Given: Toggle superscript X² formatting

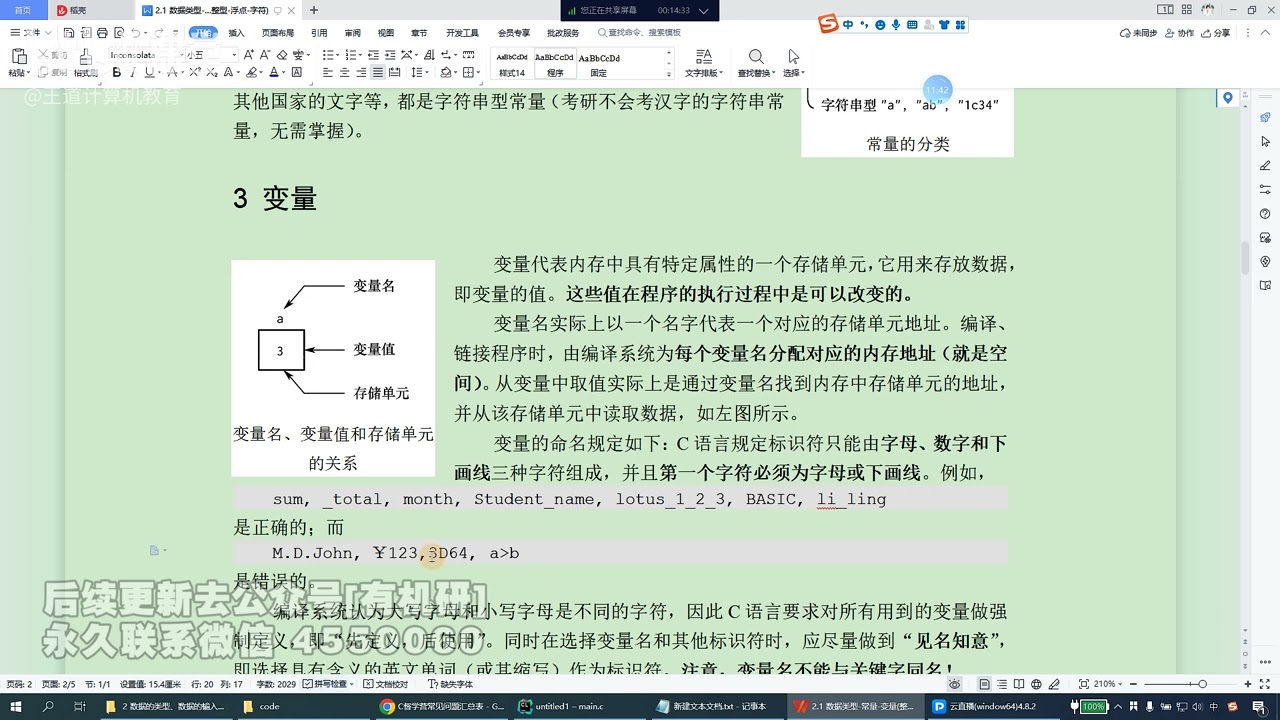Looking at the screenshot, I should point(195,72).
